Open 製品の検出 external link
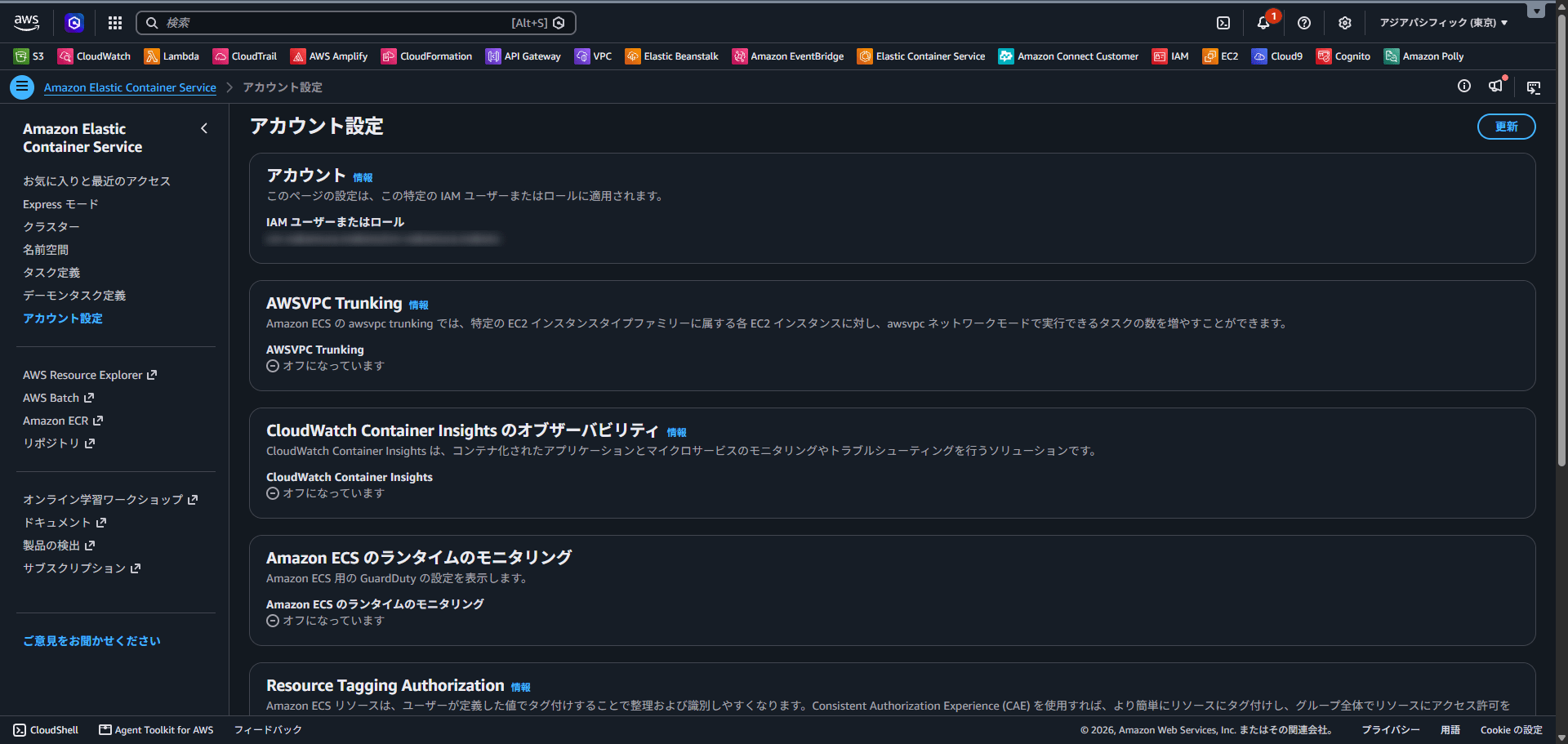Image resolution: width=1568 pixels, height=744 pixels. click(x=59, y=546)
